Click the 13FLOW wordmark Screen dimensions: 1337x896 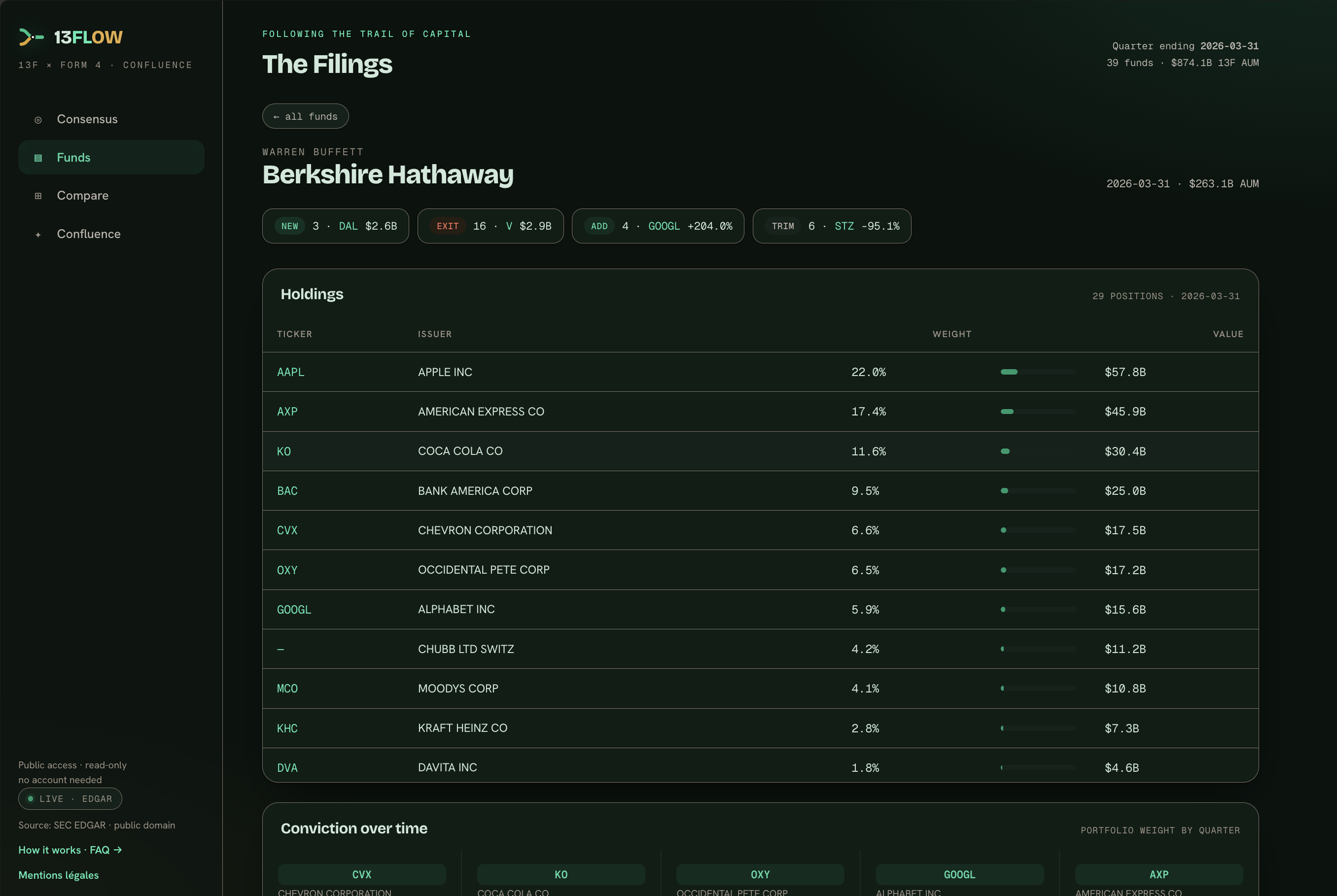pyautogui.click(x=88, y=37)
